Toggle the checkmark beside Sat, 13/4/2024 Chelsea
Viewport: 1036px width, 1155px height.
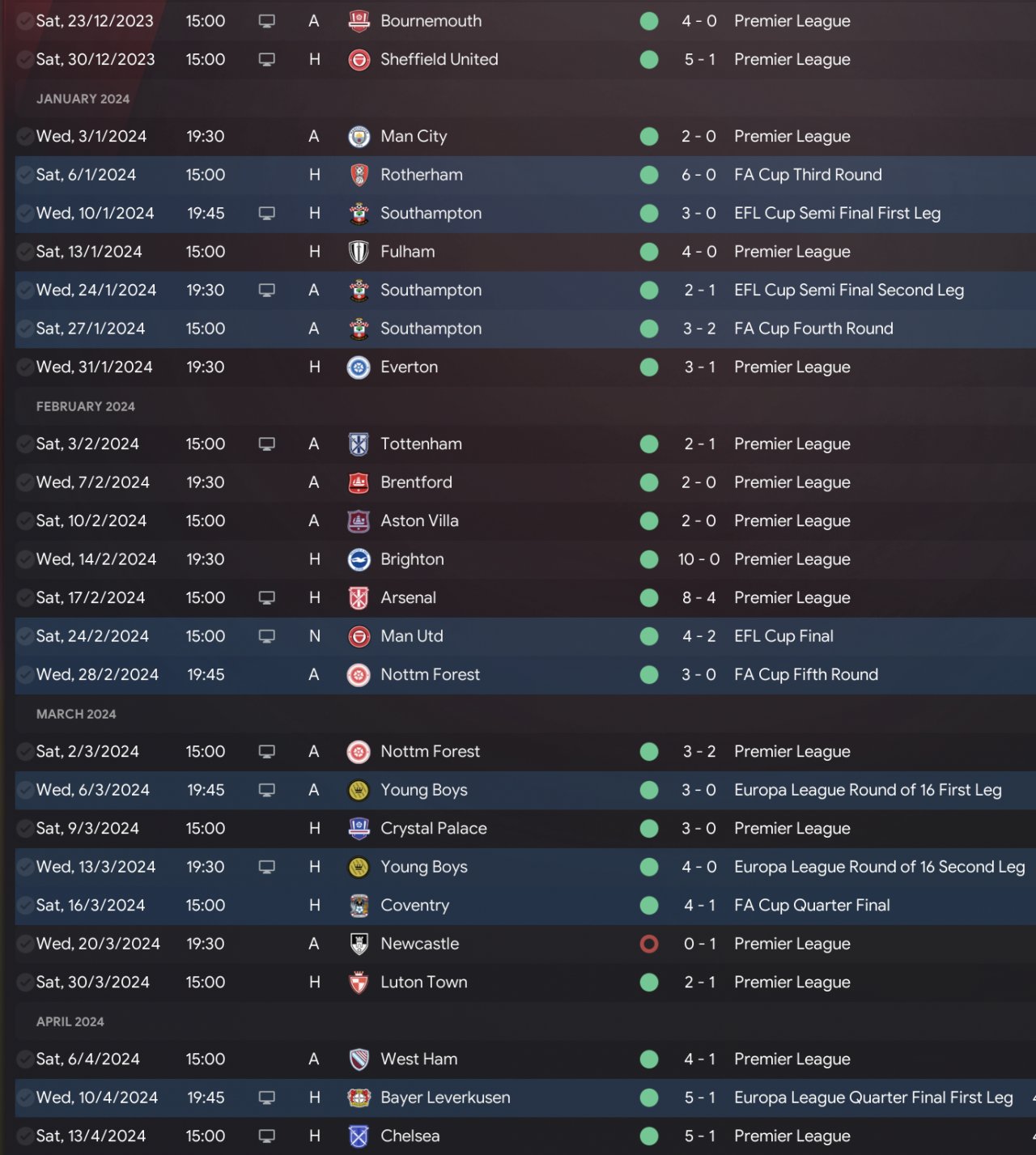[25, 1136]
